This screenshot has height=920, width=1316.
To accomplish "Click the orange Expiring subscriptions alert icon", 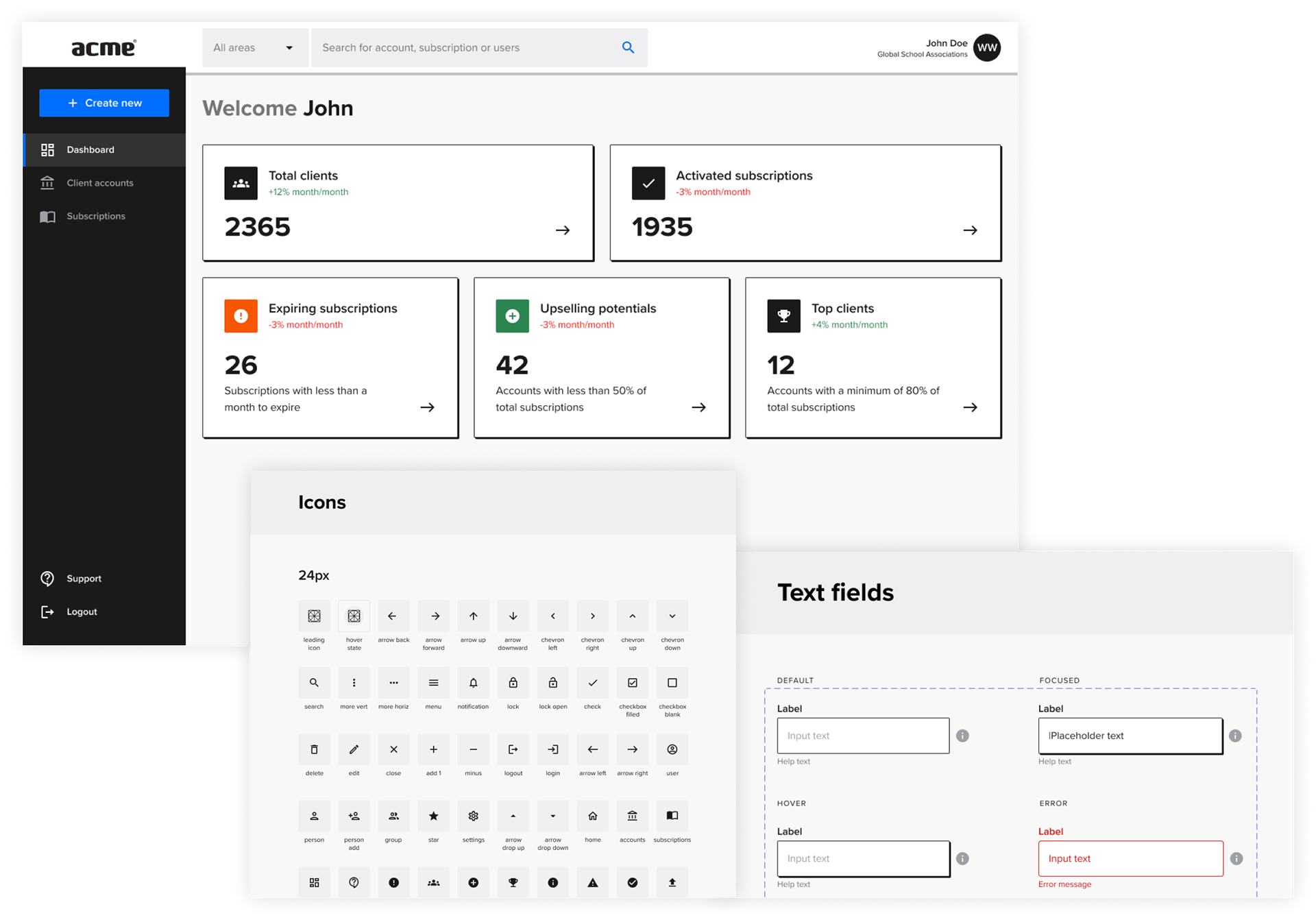I will 241,316.
